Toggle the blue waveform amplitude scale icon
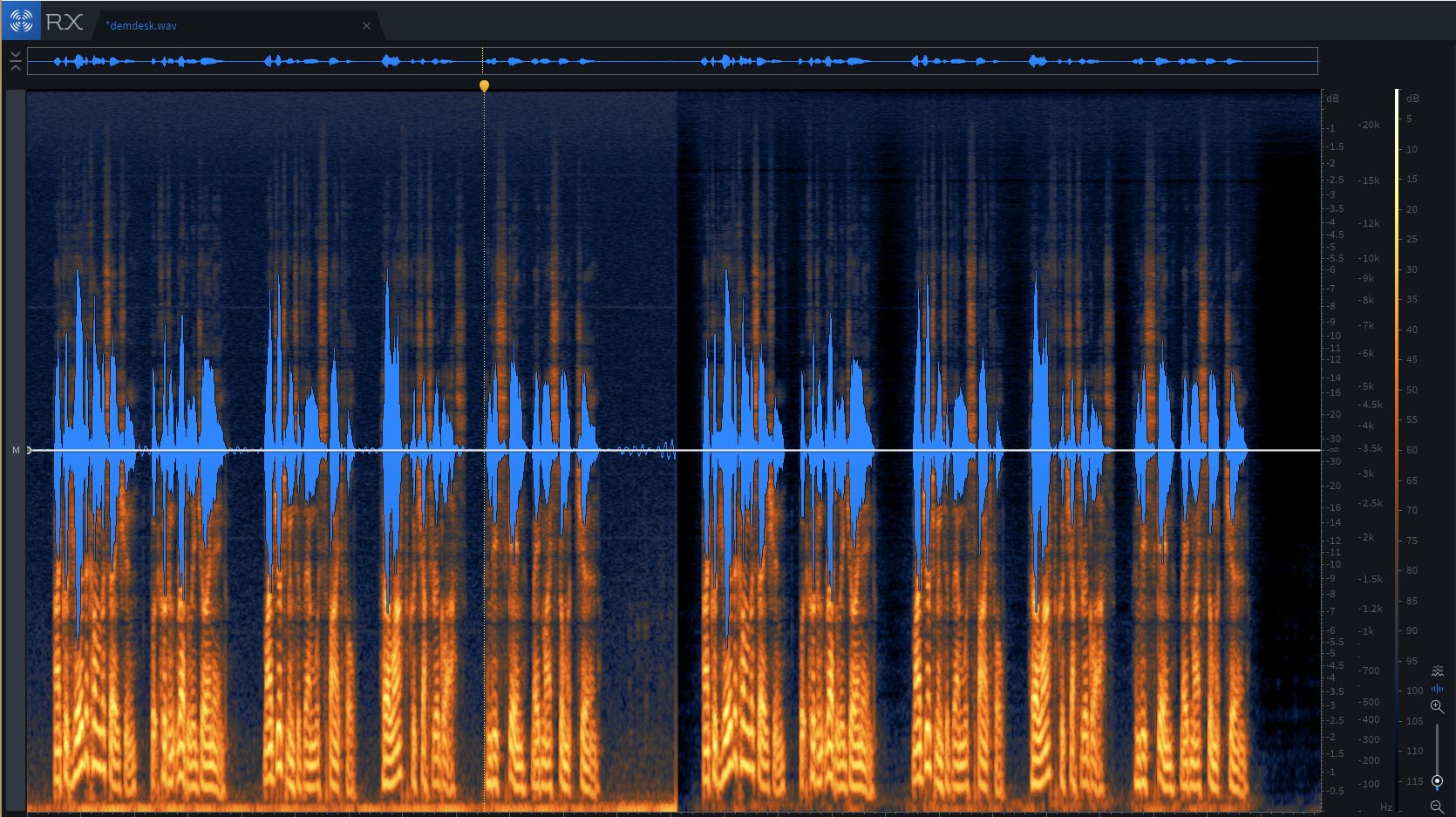 click(1437, 688)
